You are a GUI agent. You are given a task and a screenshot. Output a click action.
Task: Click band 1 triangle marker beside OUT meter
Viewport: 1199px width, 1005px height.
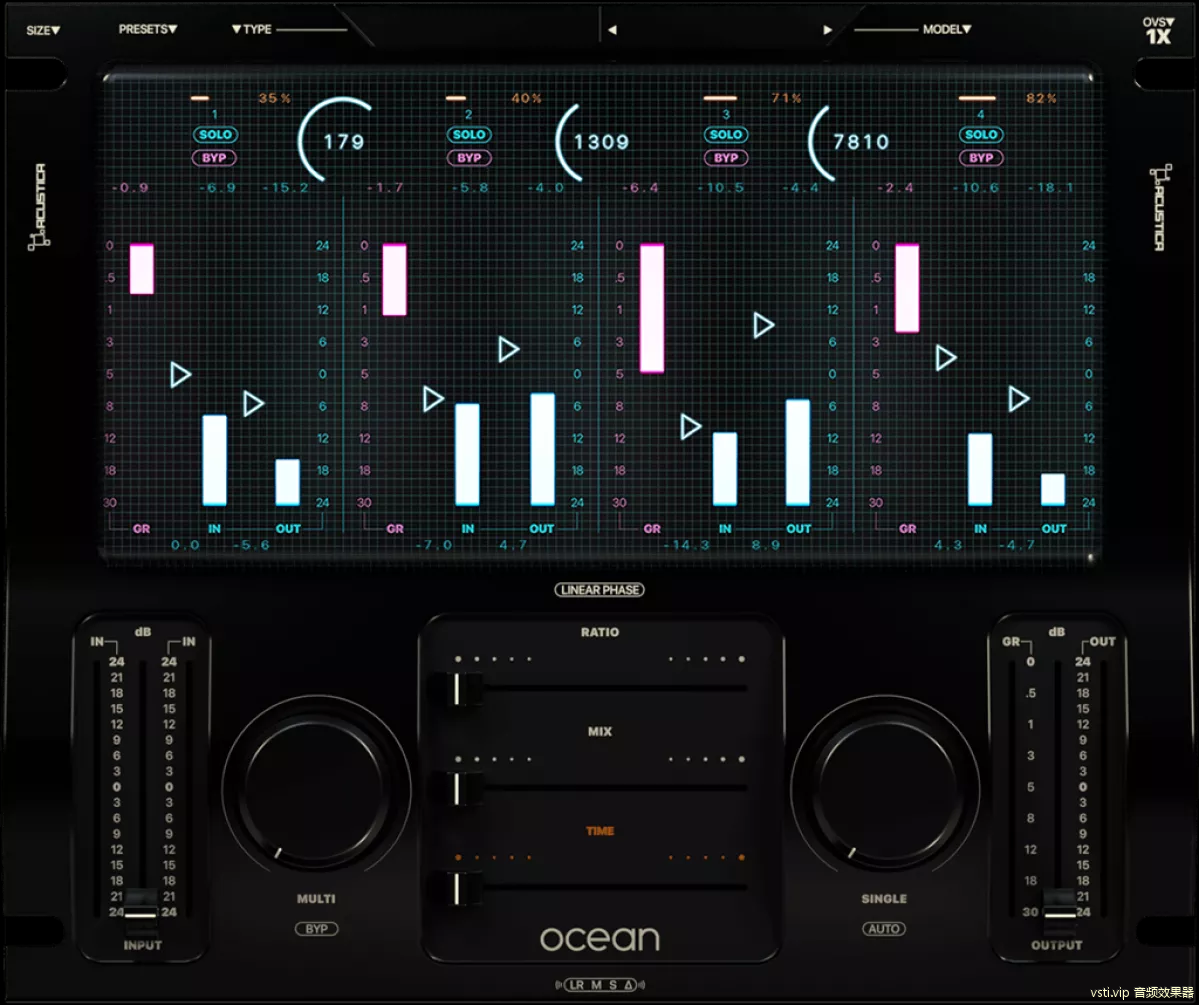coord(253,403)
